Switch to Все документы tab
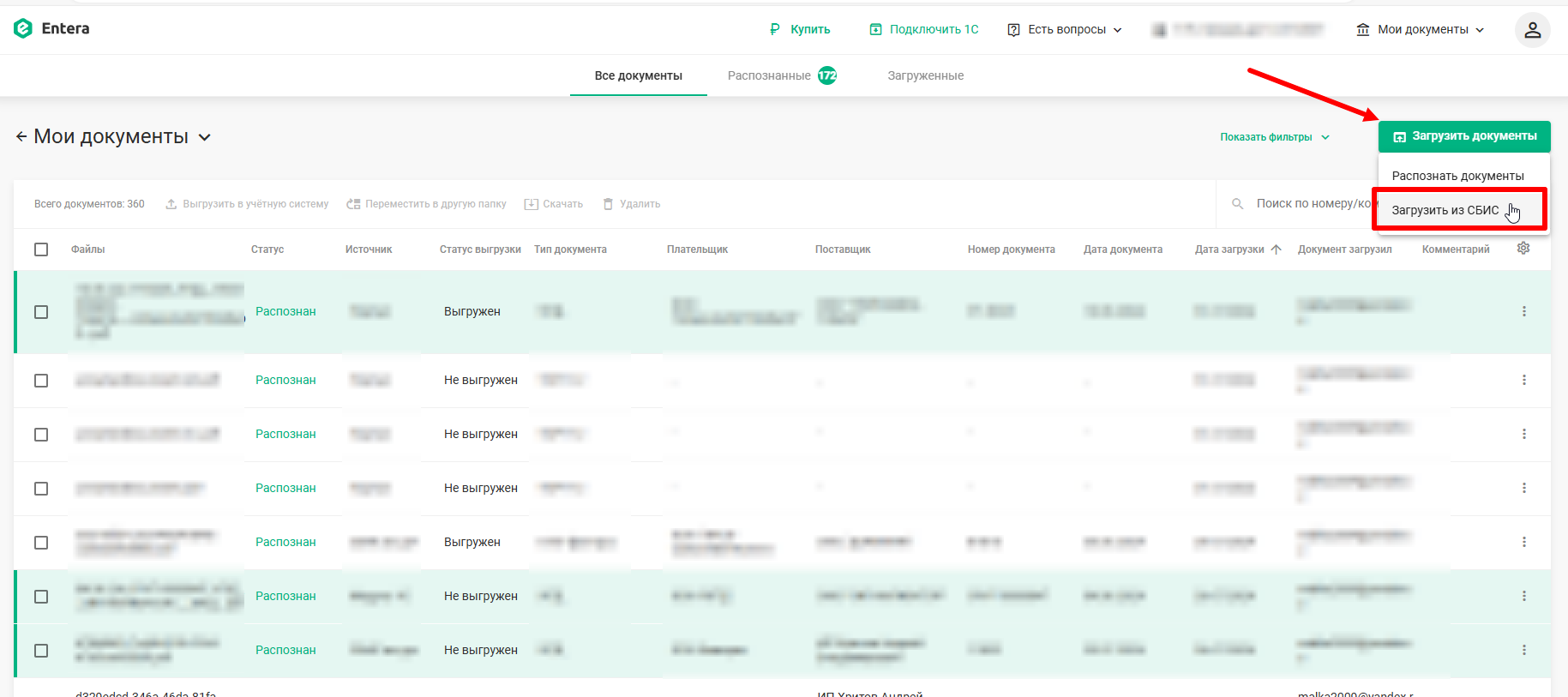Viewport: 1568px width, 697px height. 639,75
